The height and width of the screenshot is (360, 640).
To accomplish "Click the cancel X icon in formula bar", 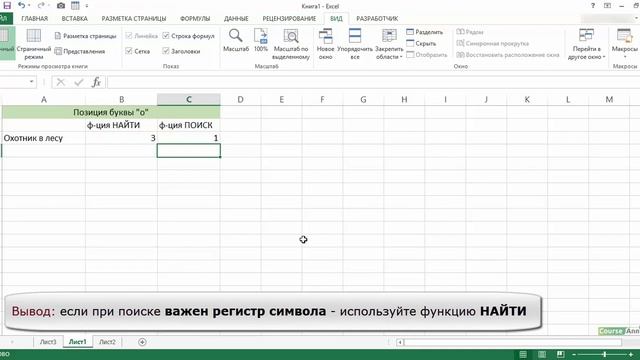I will pyautogui.click(x=60, y=82).
